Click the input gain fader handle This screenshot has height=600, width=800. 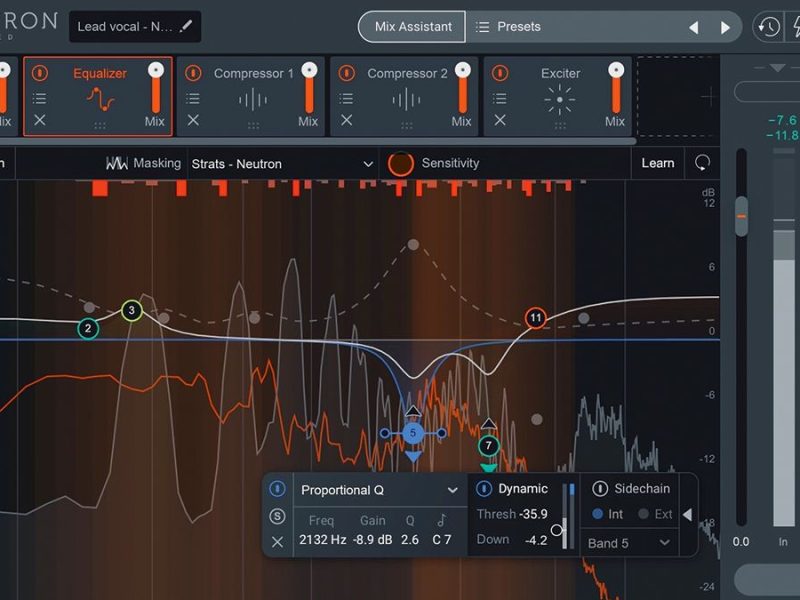(x=741, y=216)
